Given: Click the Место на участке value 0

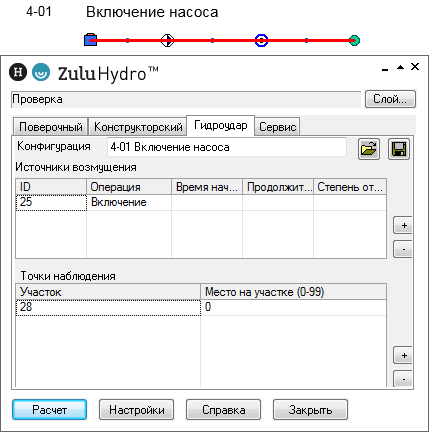Looking at the screenshot, I should click(293, 307).
